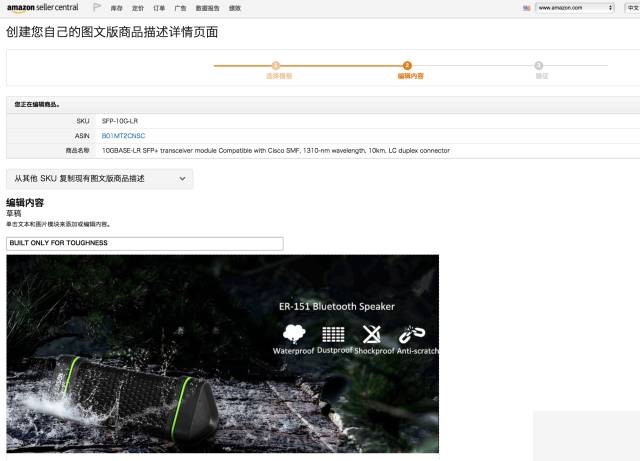
Task: Open the 数据报告 (Reports) menu
Action: click(207, 8)
